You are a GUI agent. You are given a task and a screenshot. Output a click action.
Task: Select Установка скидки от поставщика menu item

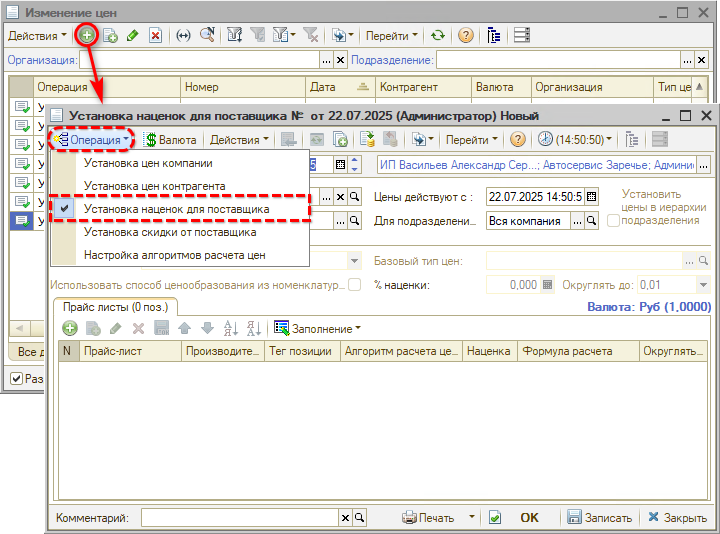click(170, 232)
